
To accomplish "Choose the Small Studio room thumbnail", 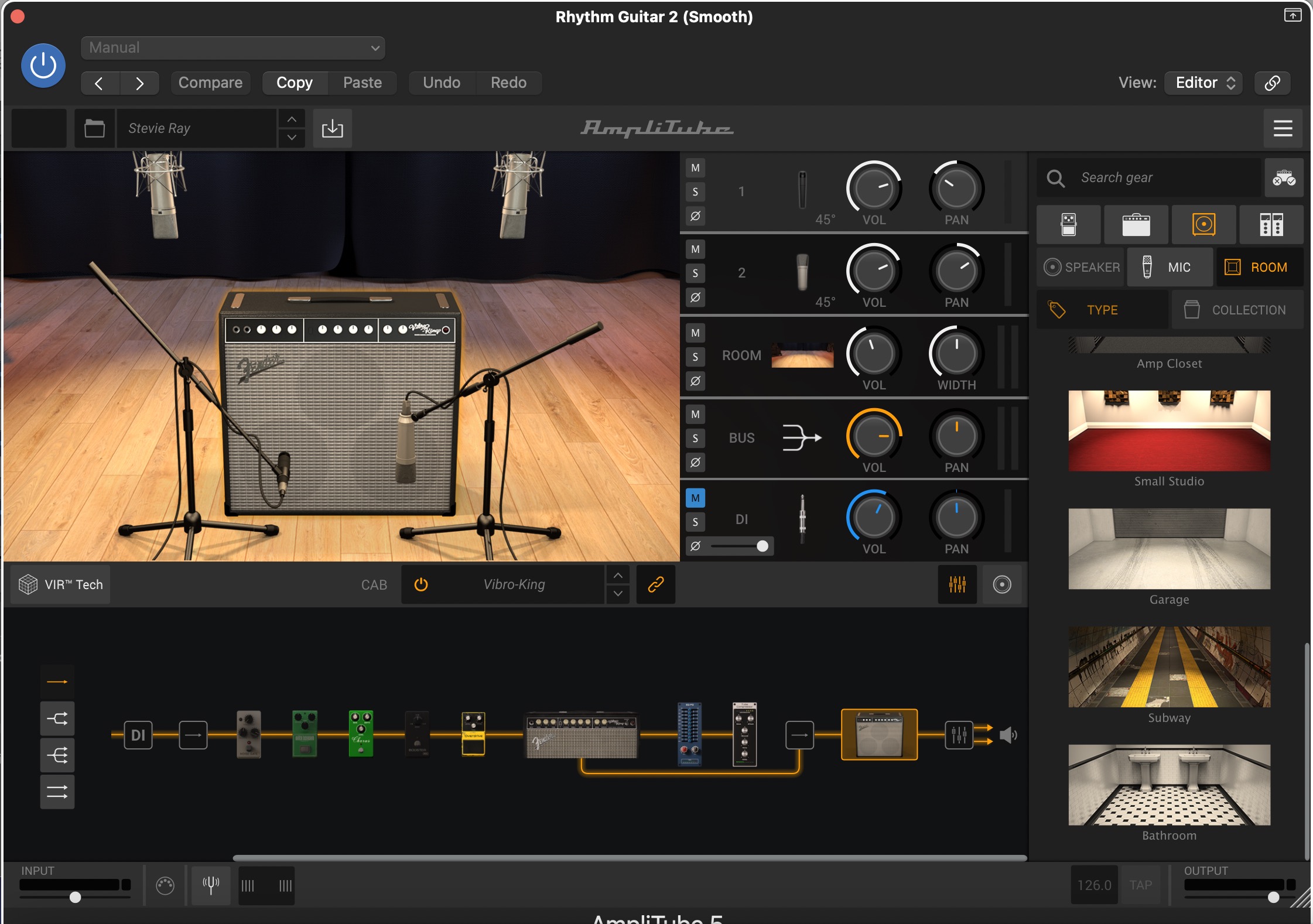I will click(x=1169, y=431).
